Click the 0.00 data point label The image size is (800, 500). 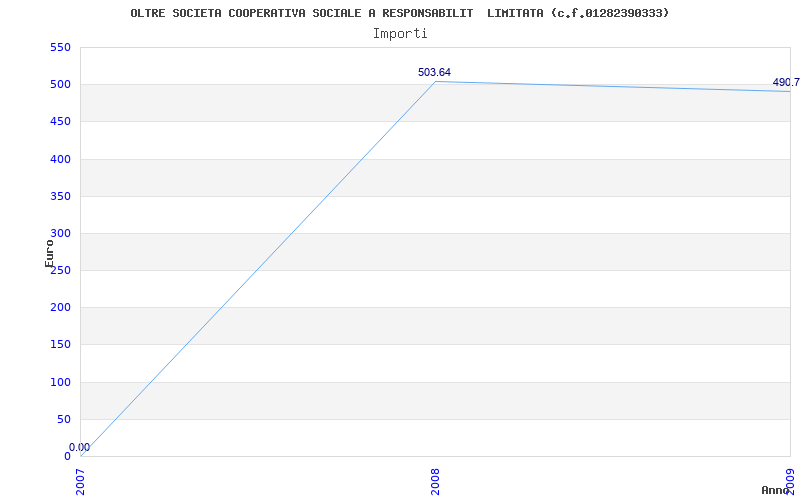click(80, 447)
